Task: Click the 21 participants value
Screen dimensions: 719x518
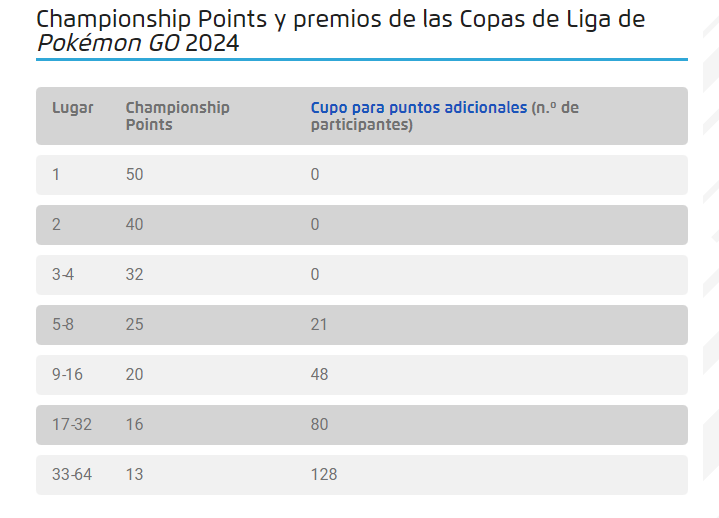Action: 319,325
